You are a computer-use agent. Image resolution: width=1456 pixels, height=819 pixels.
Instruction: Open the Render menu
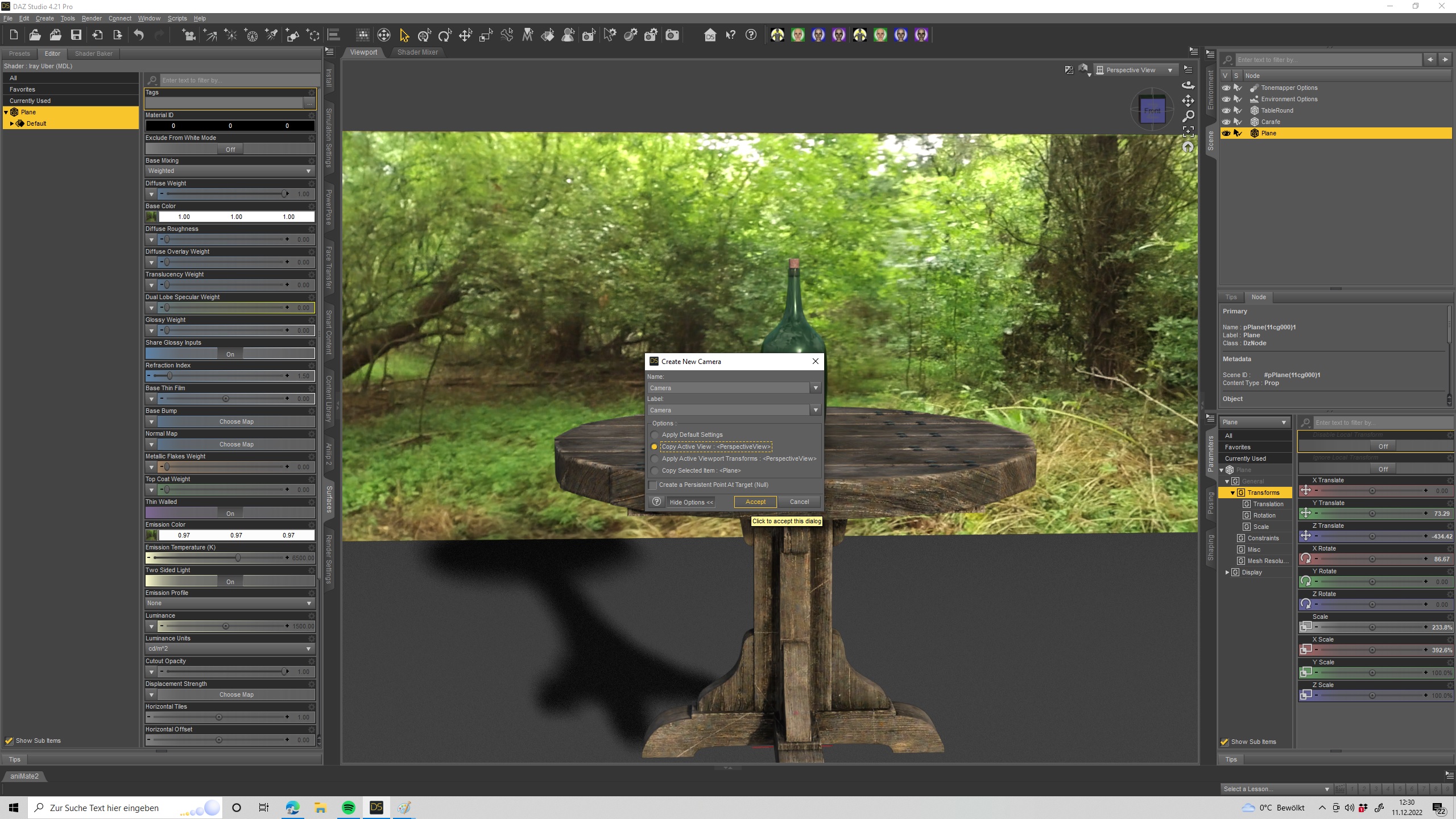(91, 18)
